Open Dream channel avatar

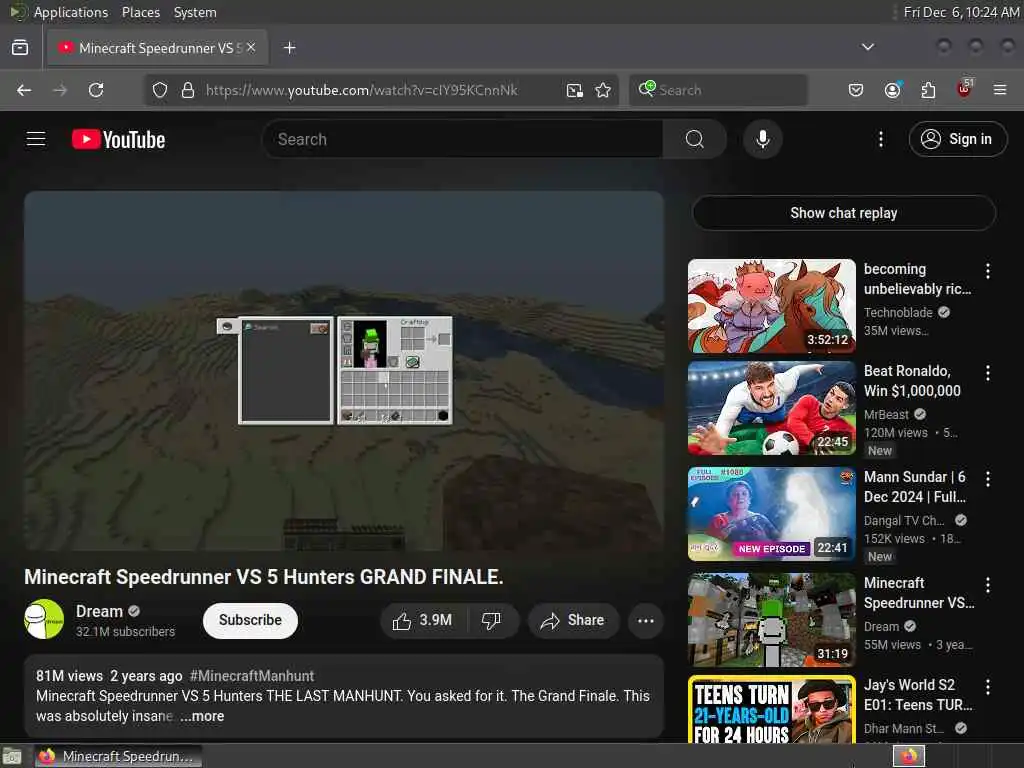[44, 619]
